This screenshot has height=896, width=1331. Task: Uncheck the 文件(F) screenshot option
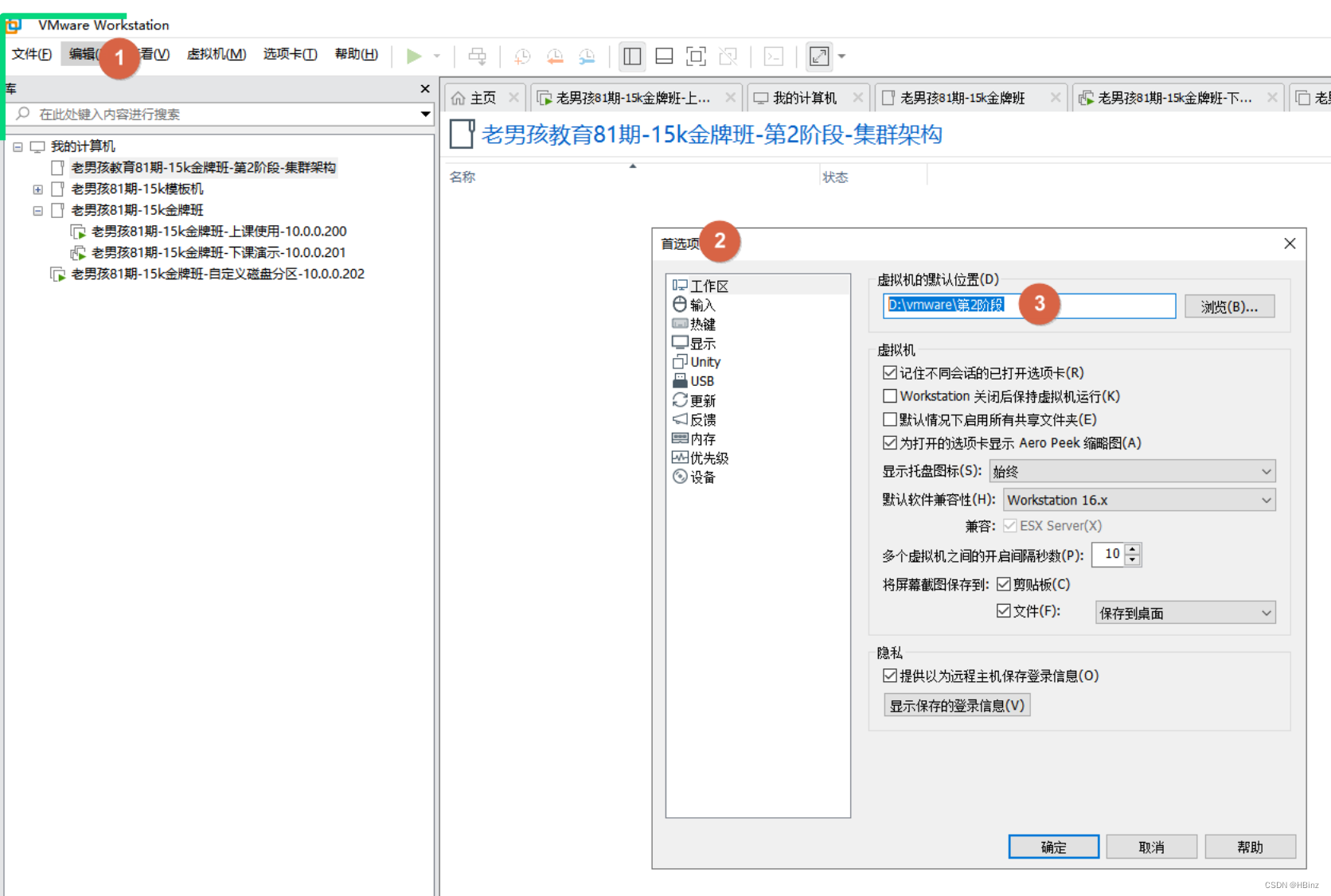click(1004, 610)
